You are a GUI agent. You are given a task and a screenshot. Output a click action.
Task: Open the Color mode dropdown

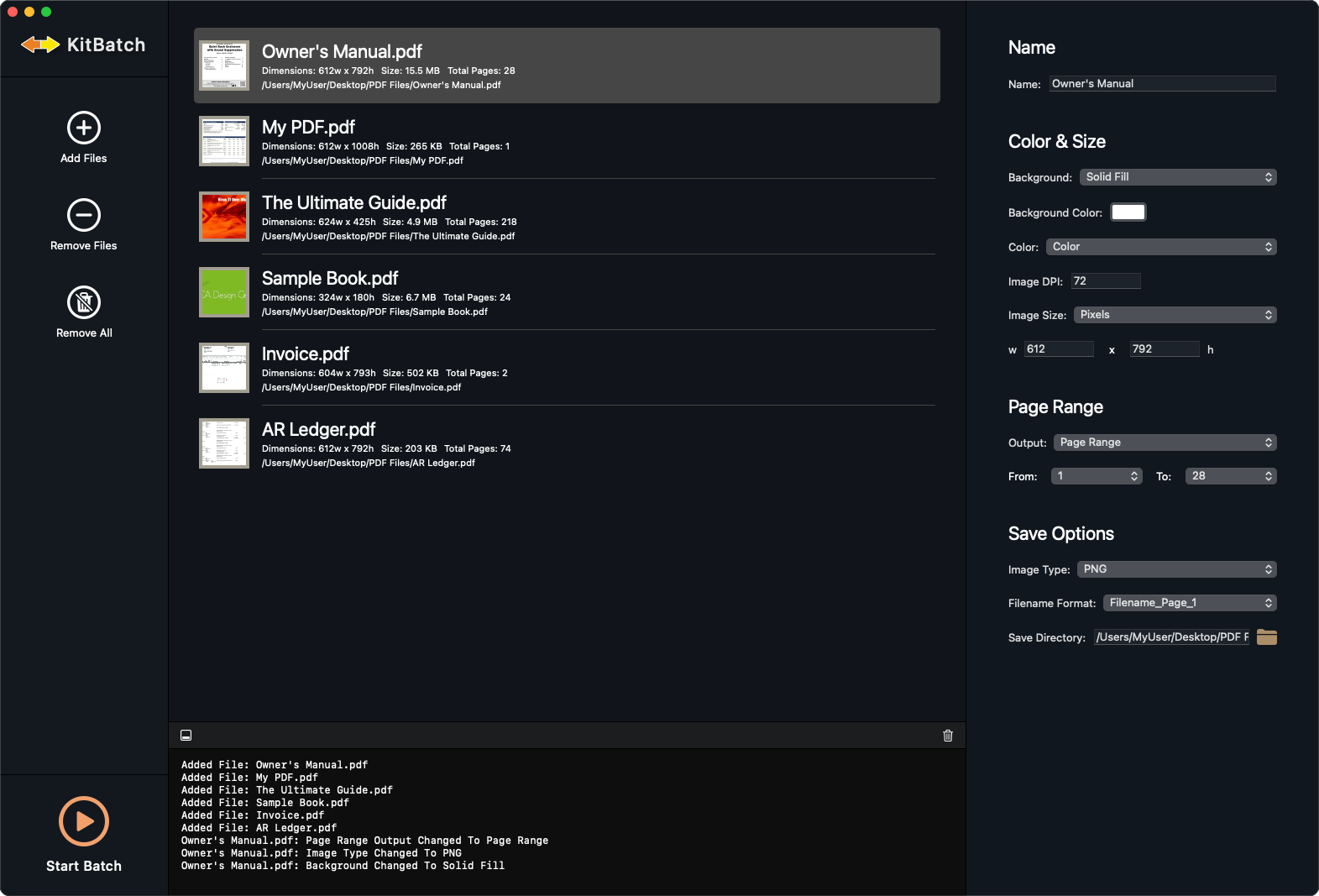1161,247
